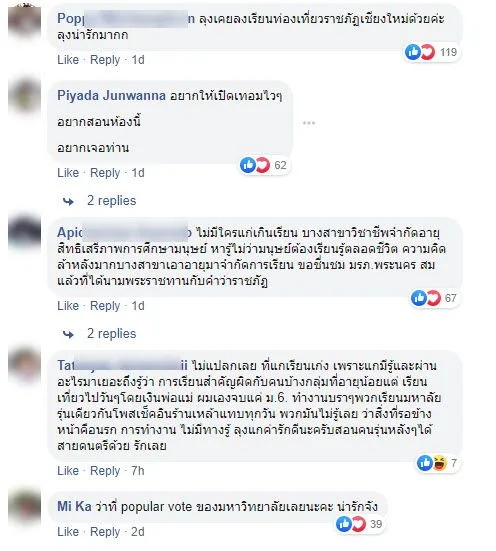
Task: Click Mi Ka's profile picture thumbnail
Action: point(24,507)
